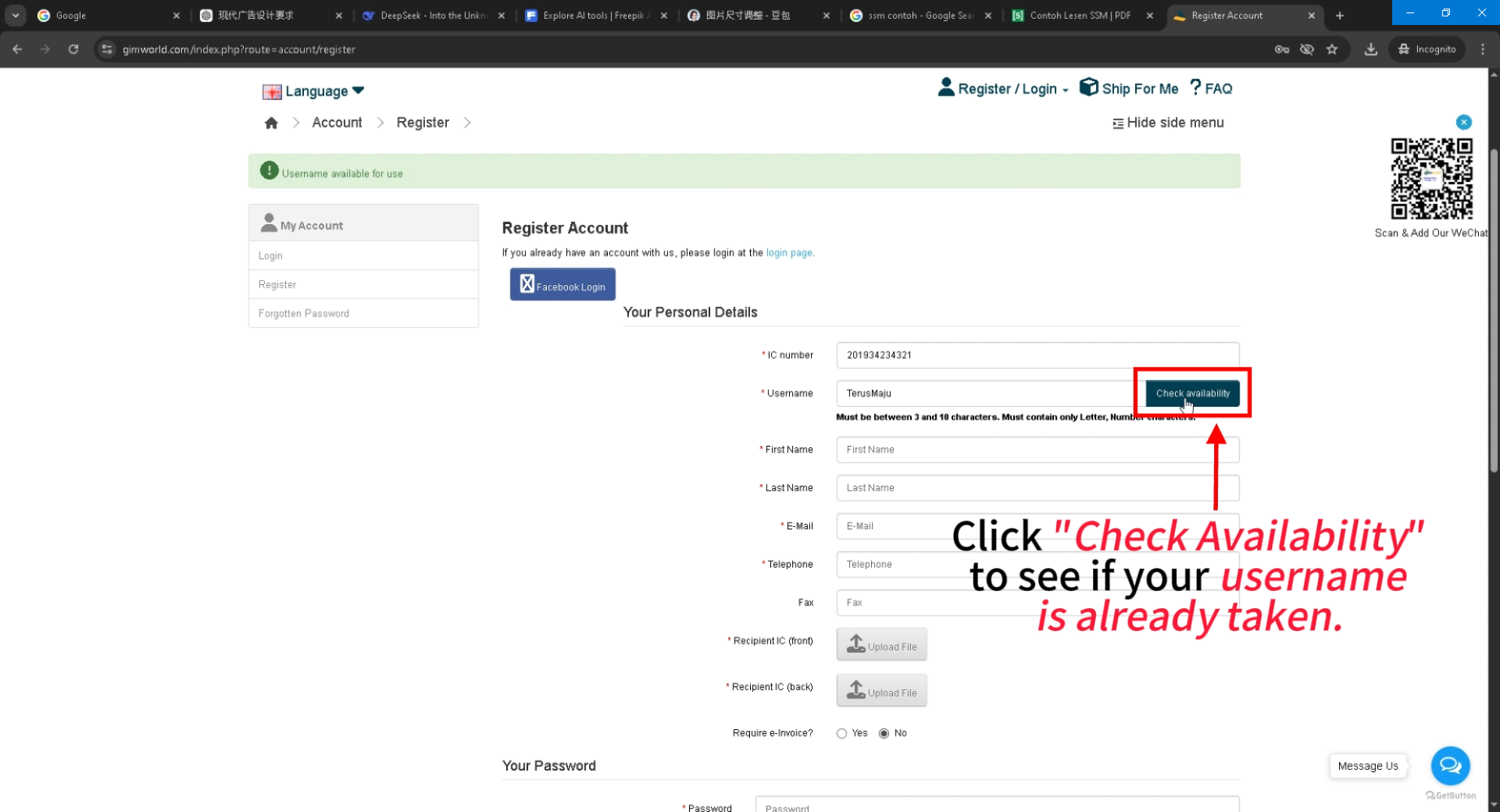Click the Check availability button

click(x=1192, y=394)
